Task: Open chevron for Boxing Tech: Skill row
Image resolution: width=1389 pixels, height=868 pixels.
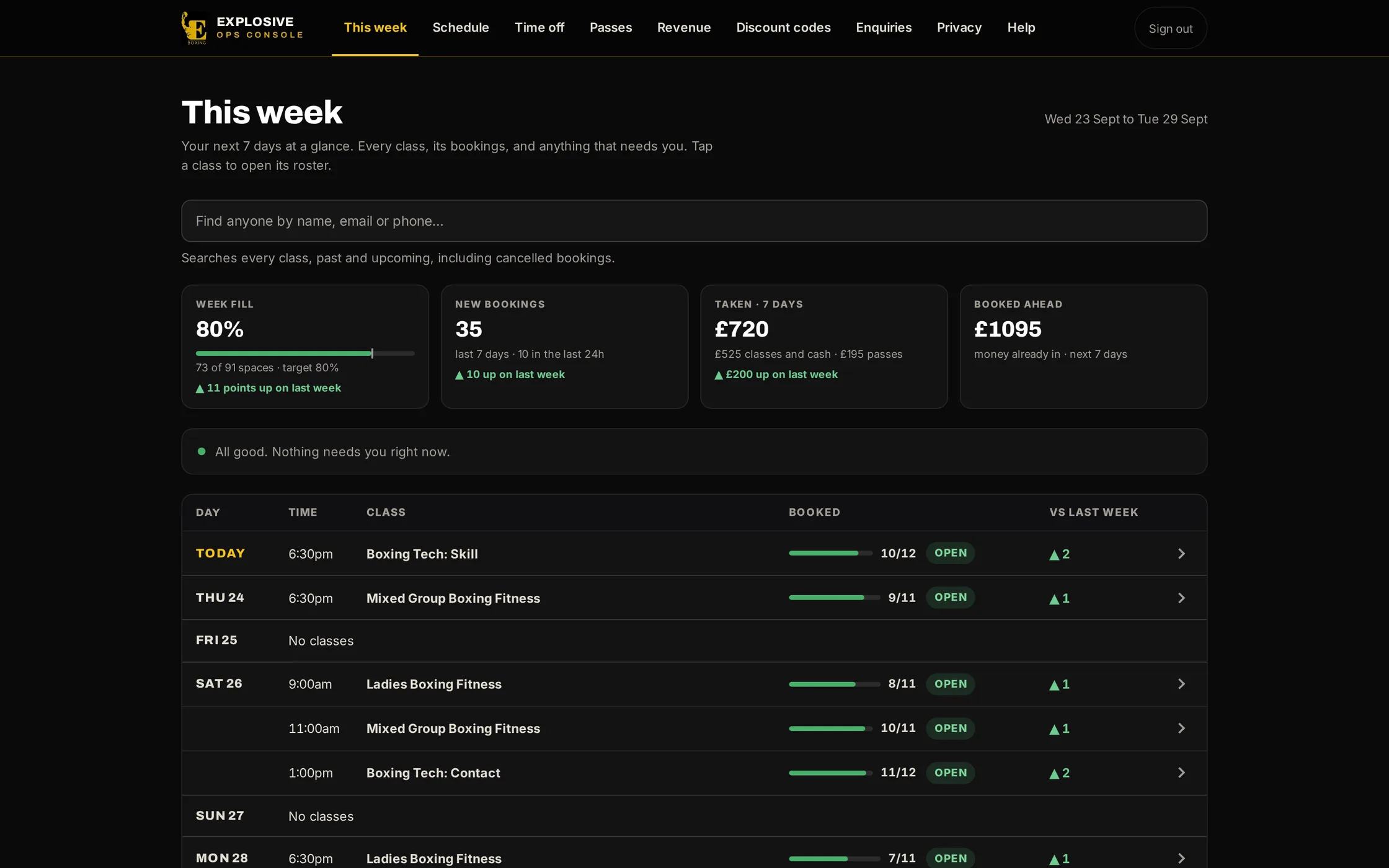Action: 1181,554
